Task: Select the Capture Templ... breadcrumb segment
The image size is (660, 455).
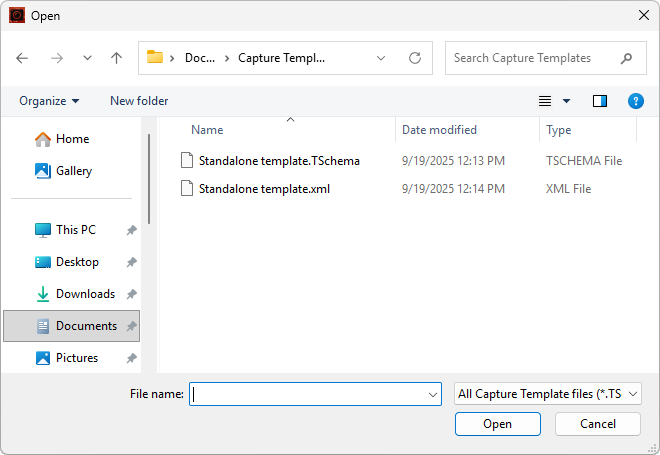Action: pos(282,58)
